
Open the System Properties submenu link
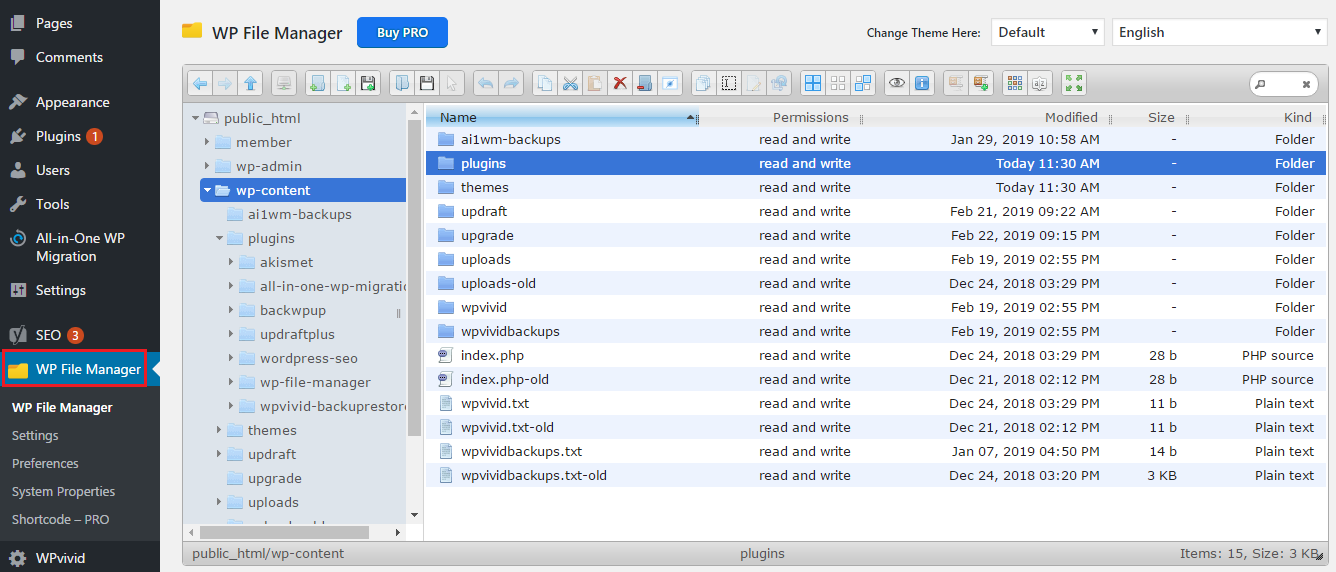pos(63,491)
